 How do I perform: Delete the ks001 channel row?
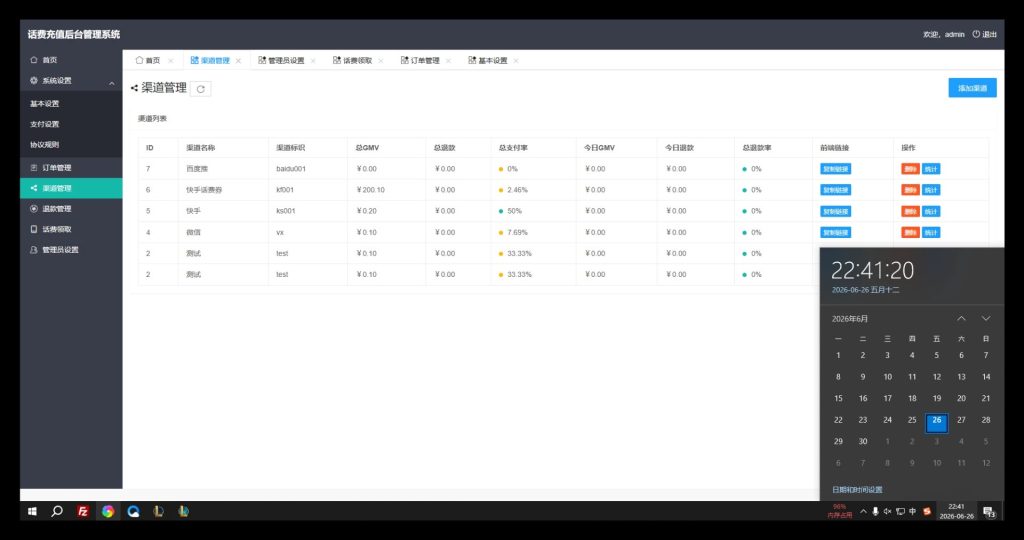pyautogui.click(x=910, y=212)
